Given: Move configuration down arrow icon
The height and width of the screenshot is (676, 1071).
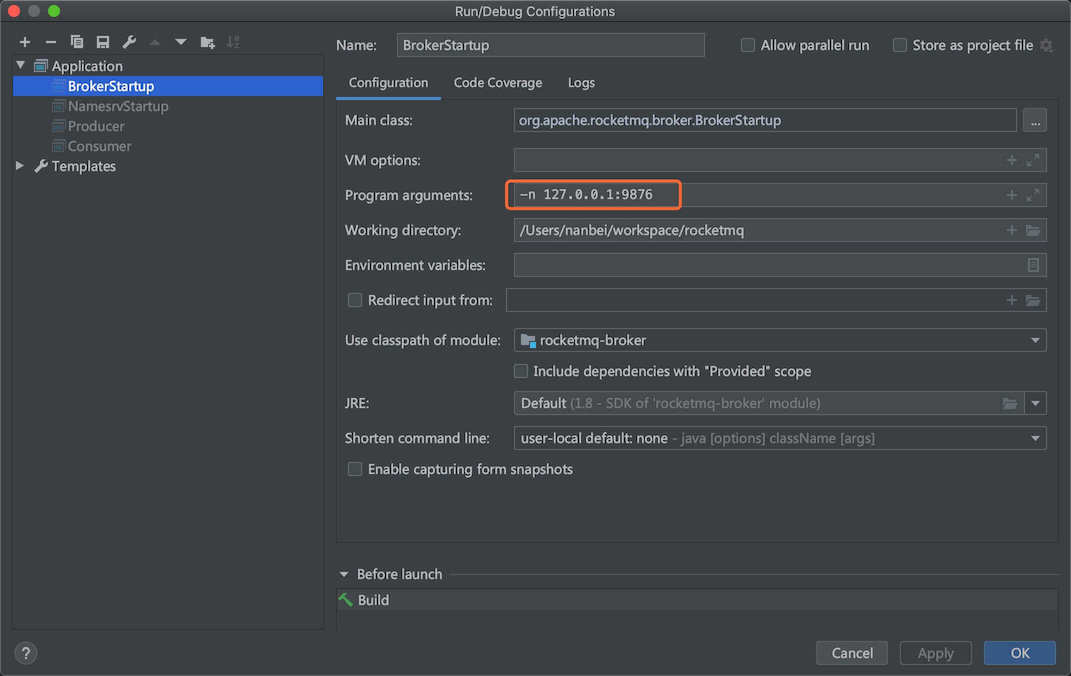Looking at the screenshot, I should pos(181,42).
